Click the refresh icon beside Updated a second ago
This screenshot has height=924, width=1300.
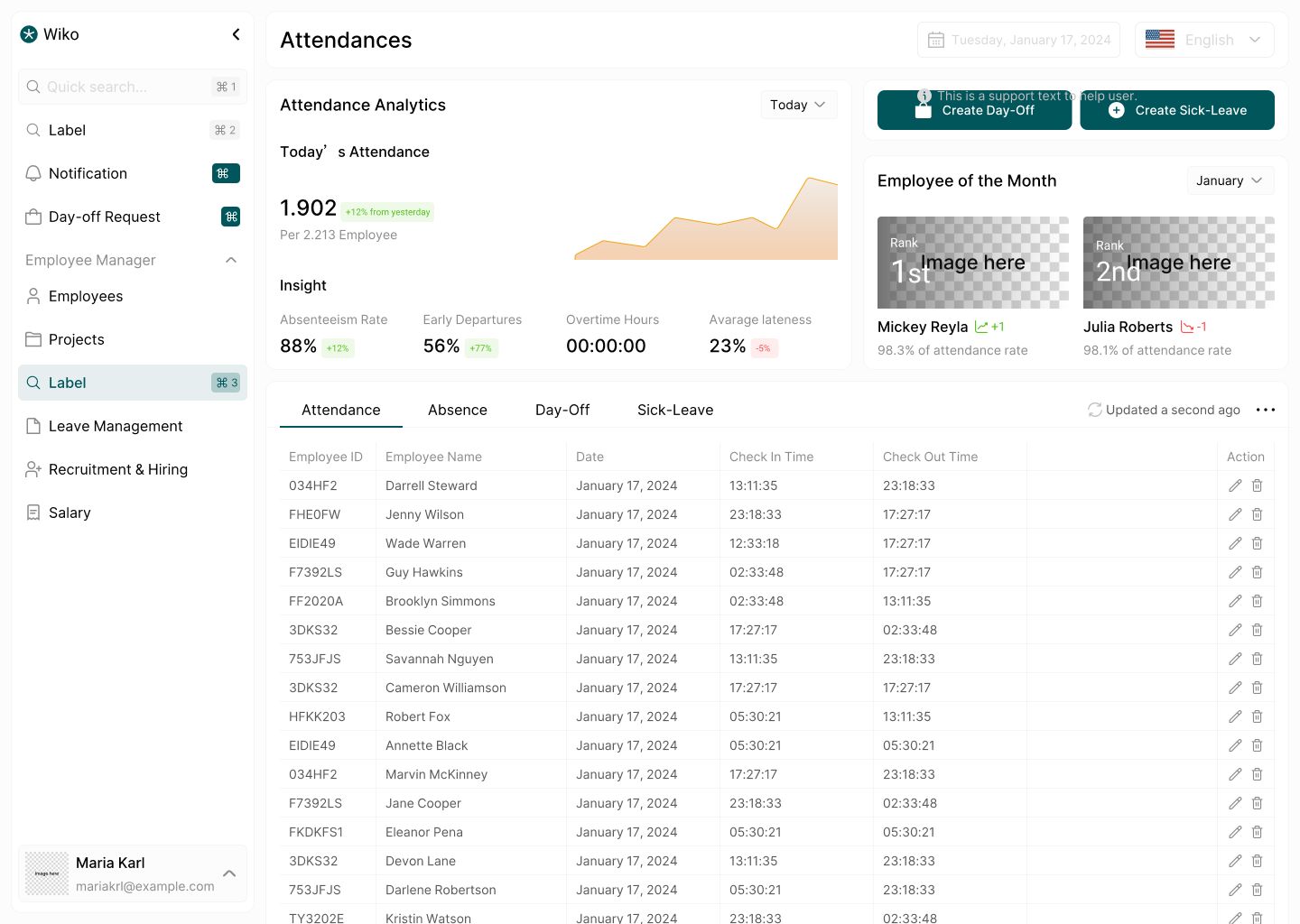pos(1095,410)
